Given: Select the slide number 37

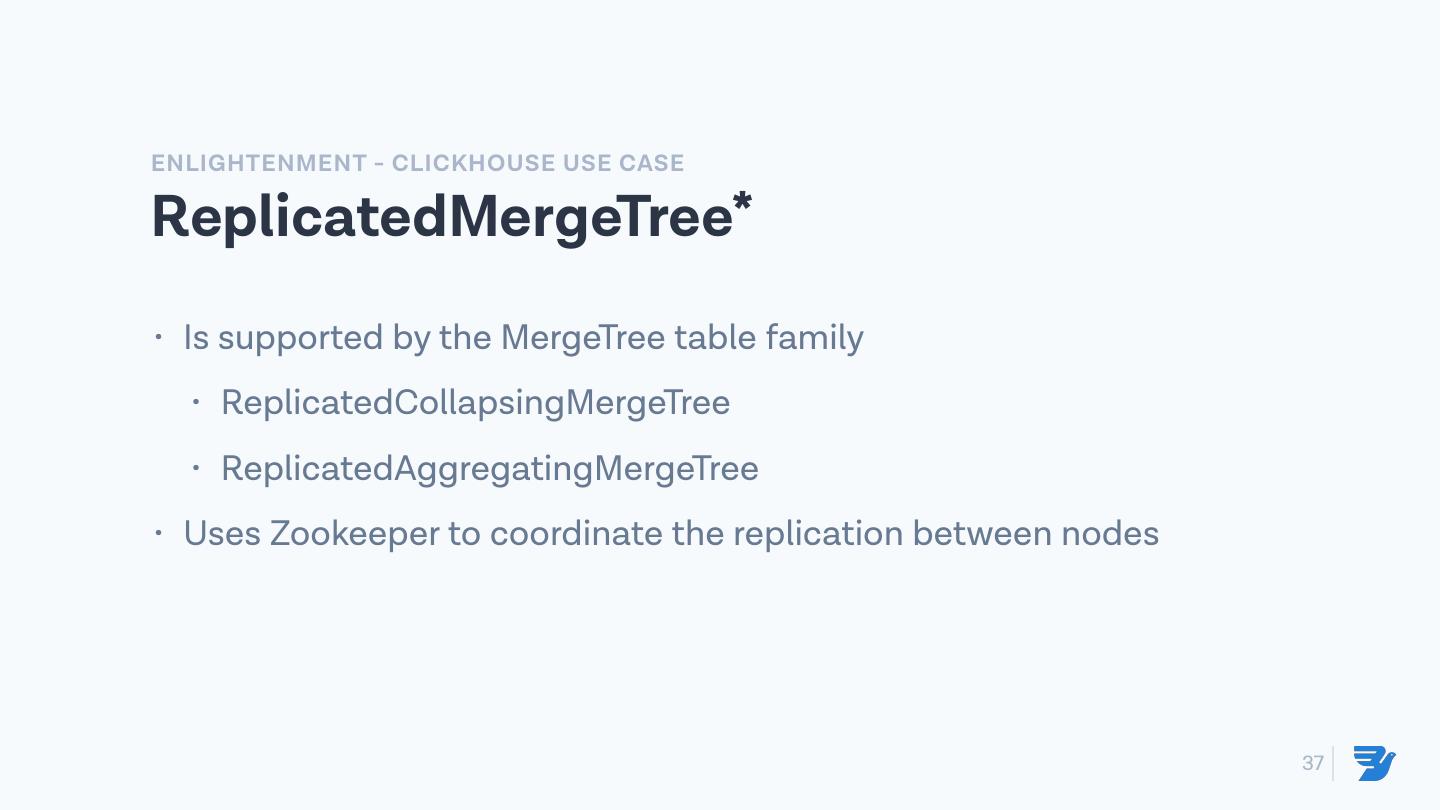Looking at the screenshot, I should (x=1312, y=763).
